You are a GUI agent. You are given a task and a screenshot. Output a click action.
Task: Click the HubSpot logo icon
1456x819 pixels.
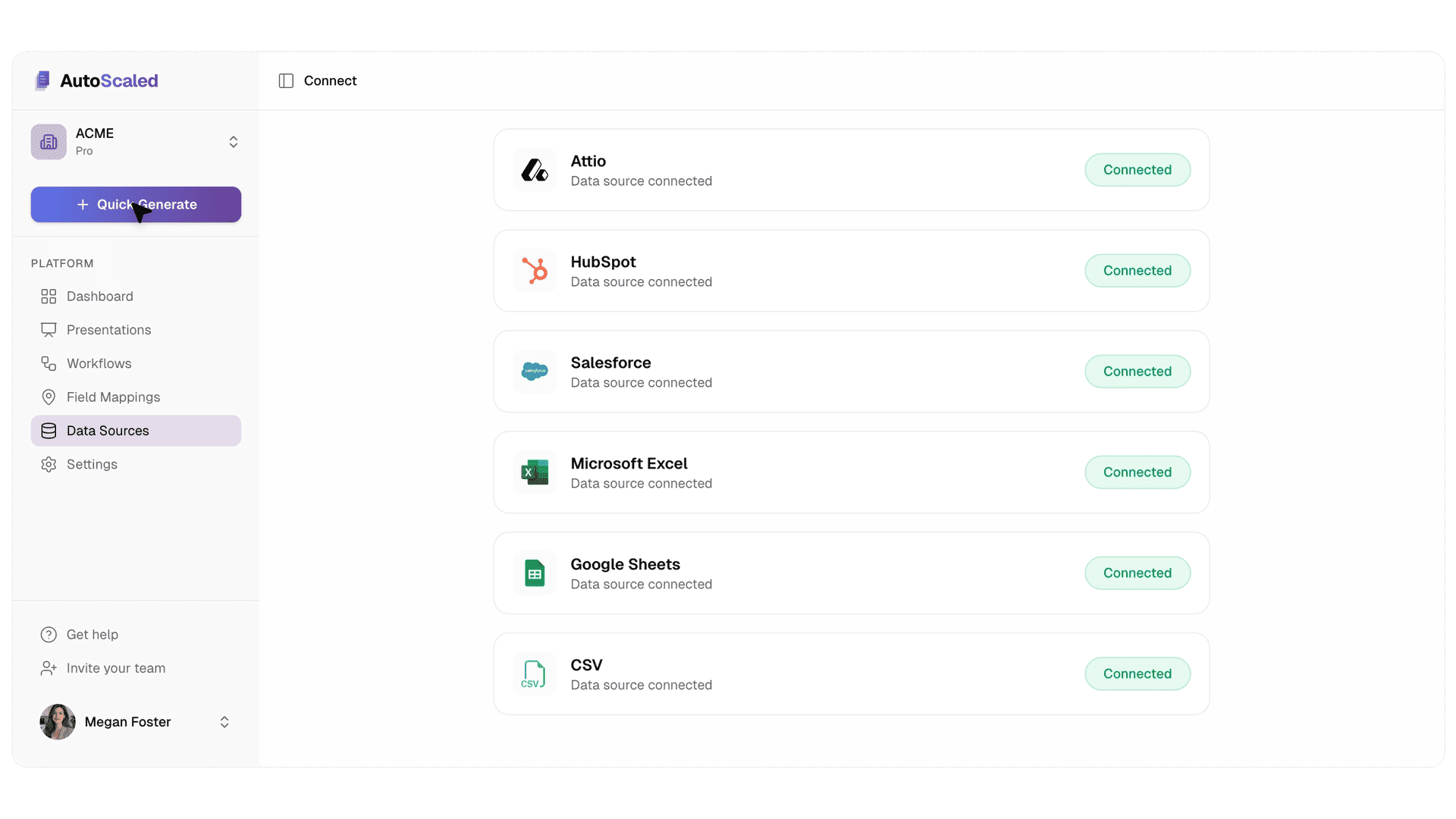pyautogui.click(x=535, y=271)
